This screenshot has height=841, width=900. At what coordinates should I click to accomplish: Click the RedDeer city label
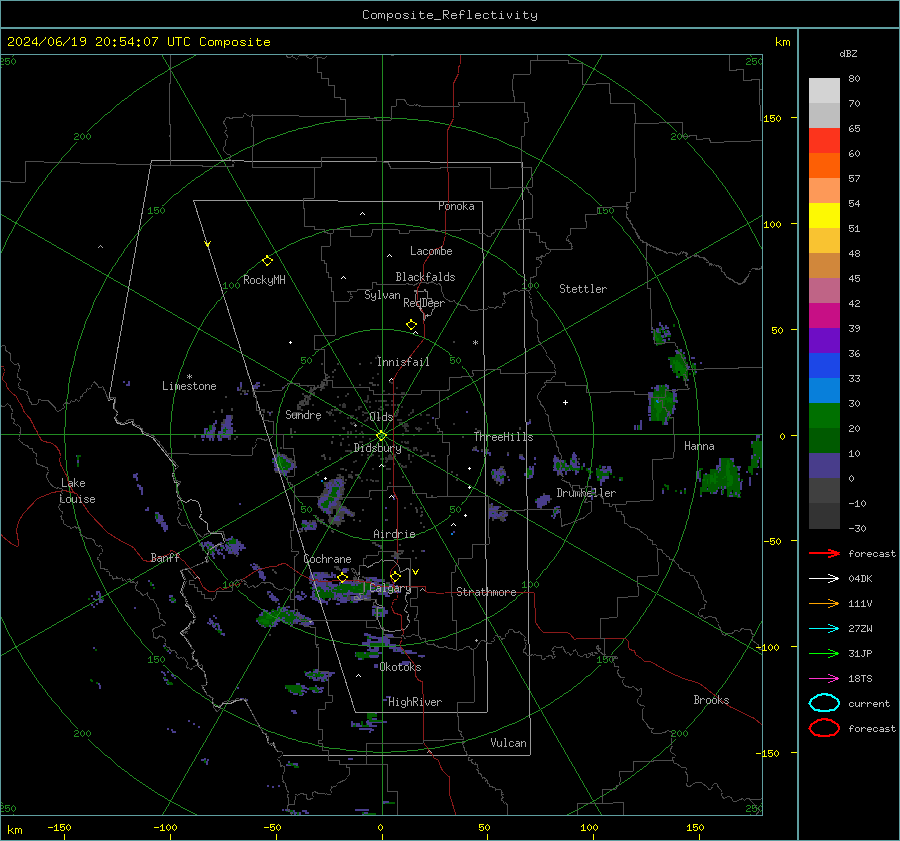(424, 303)
